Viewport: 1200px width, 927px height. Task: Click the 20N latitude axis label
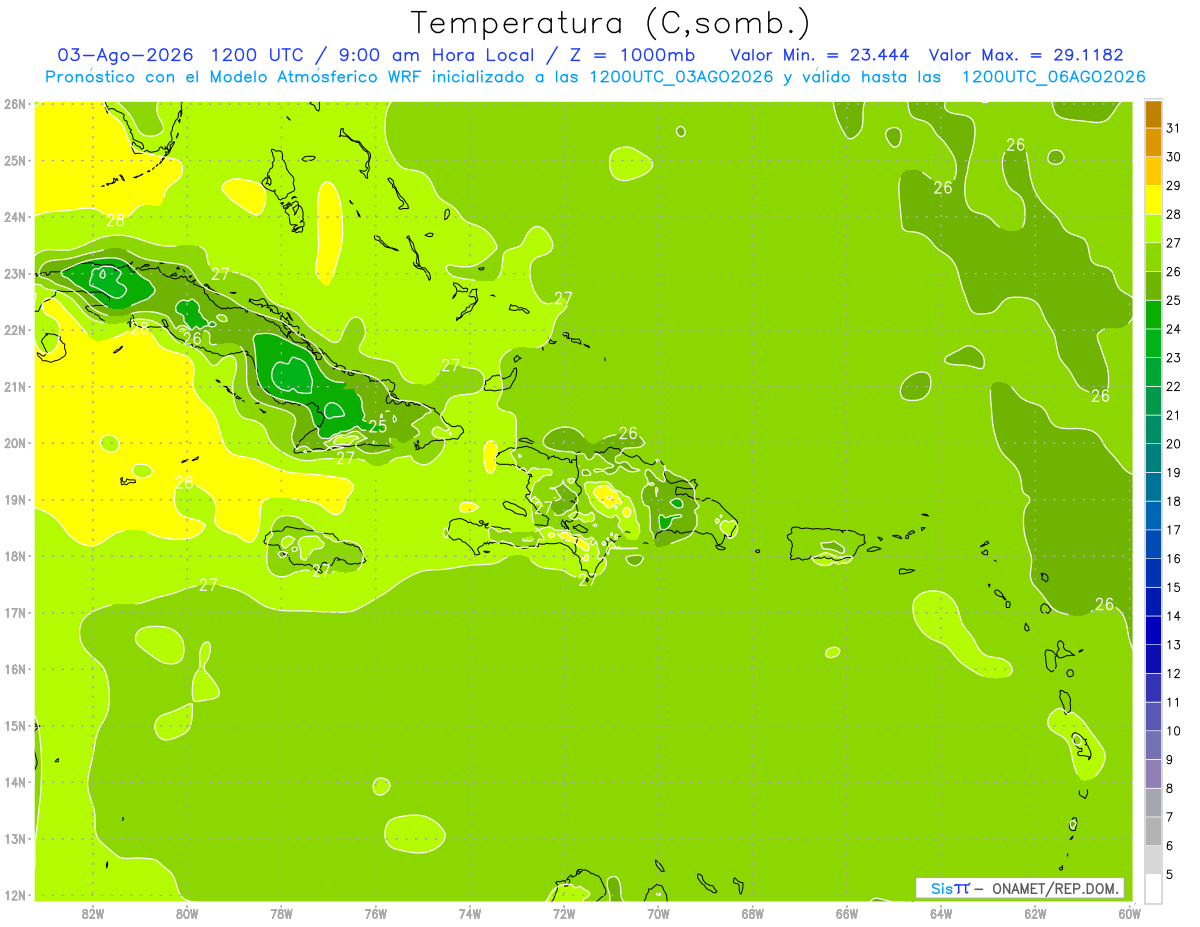[x=15, y=443]
